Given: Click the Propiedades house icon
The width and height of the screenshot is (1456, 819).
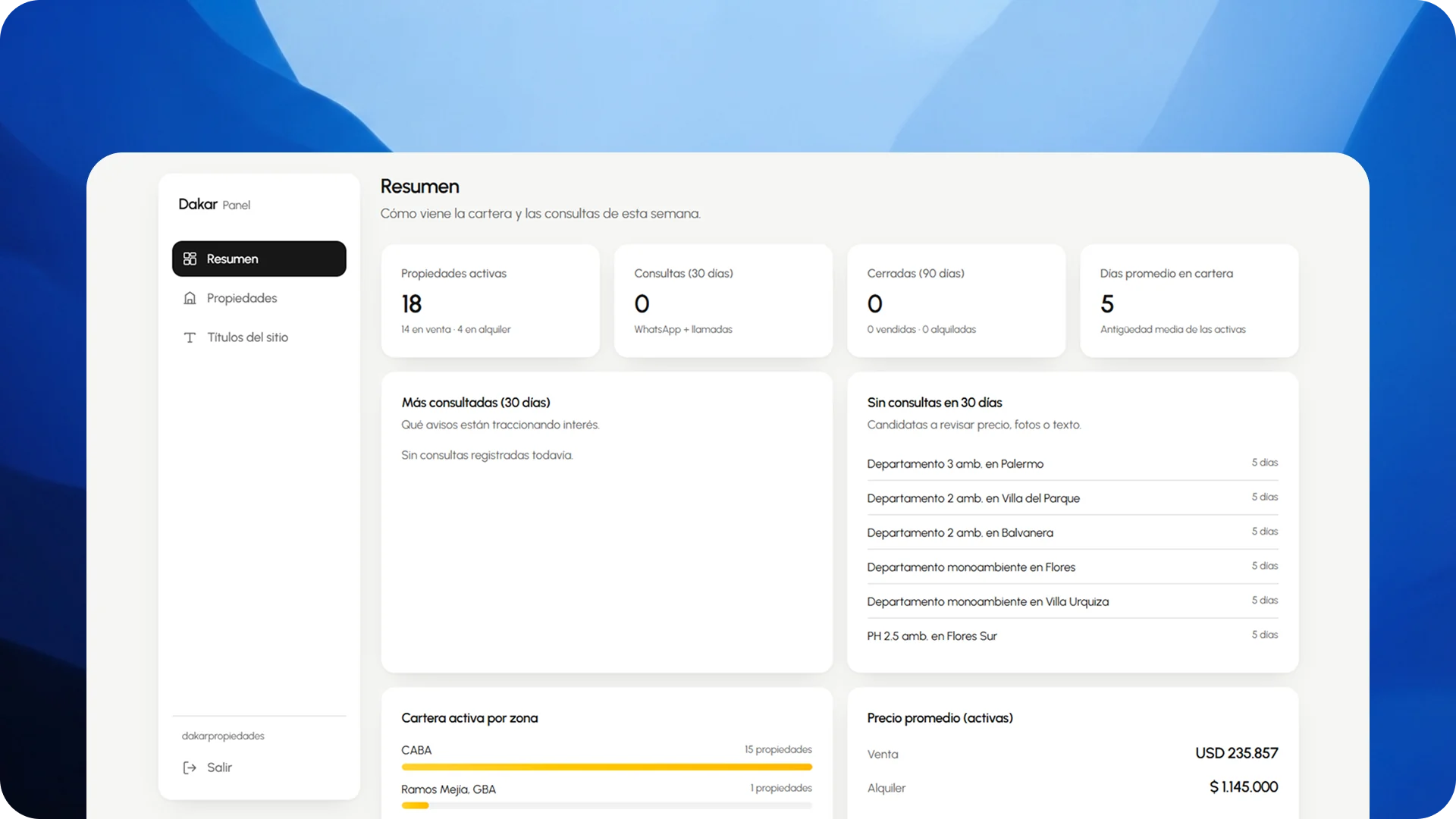Looking at the screenshot, I should point(190,298).
